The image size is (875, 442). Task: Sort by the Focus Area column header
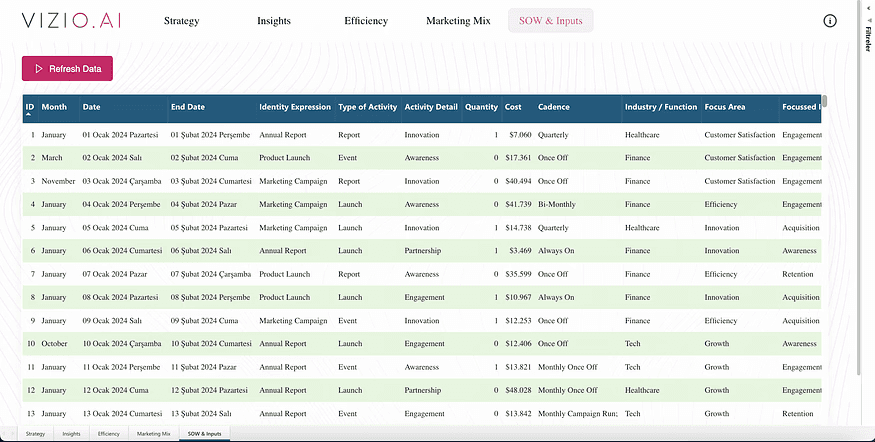point(725,107)
